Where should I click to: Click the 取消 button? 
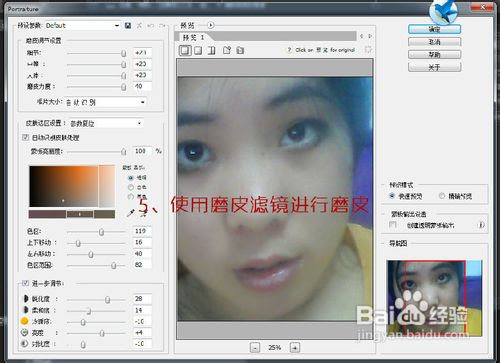coord(435,42)
